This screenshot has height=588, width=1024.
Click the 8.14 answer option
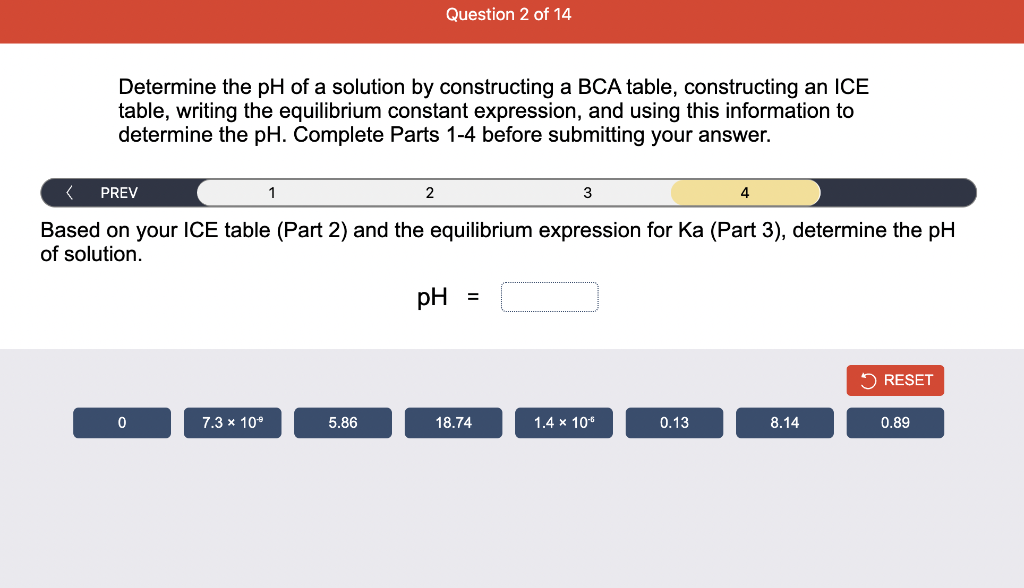pyautogui.click(x=784, y=422)
